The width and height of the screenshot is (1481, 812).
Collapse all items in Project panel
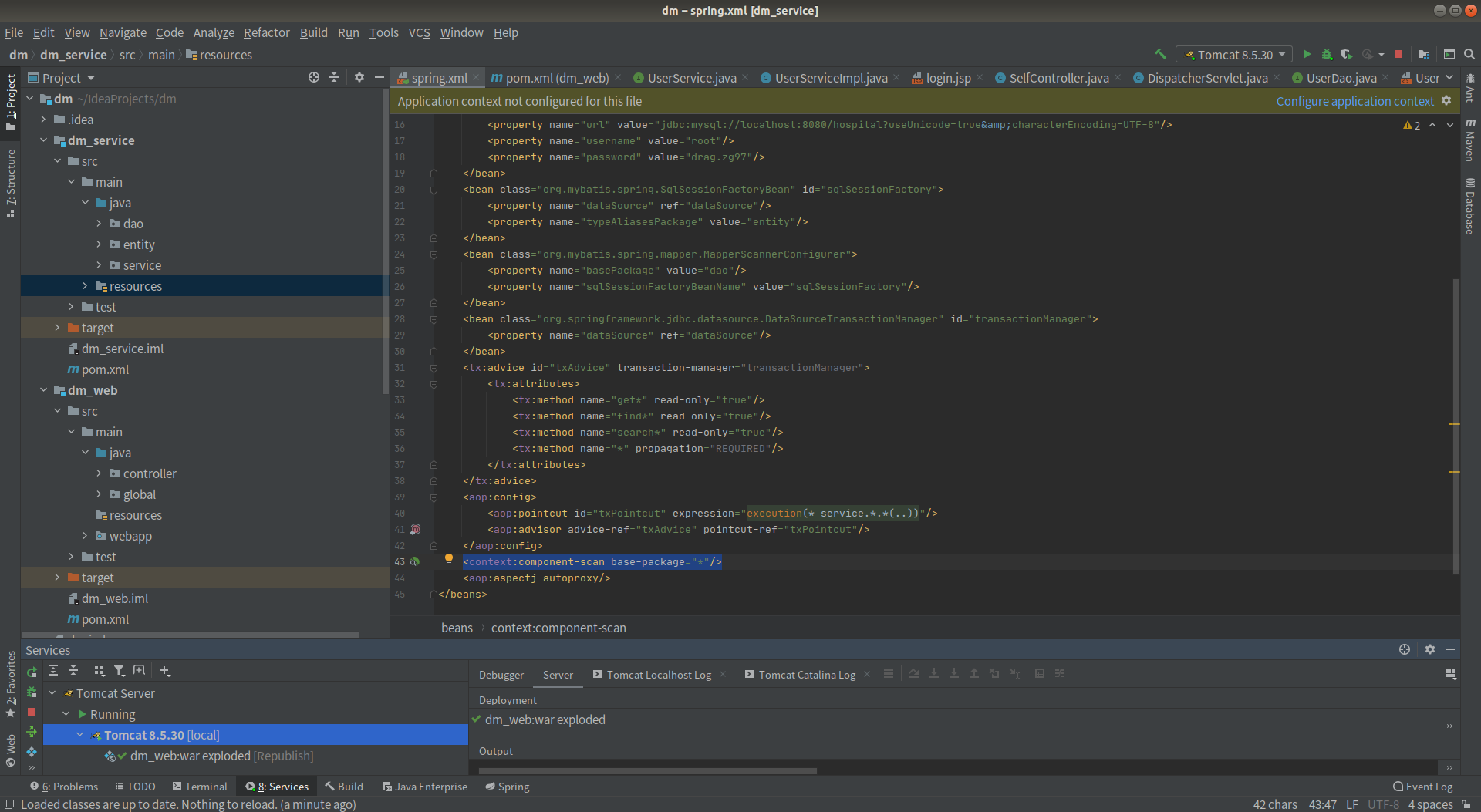[334, 77]
